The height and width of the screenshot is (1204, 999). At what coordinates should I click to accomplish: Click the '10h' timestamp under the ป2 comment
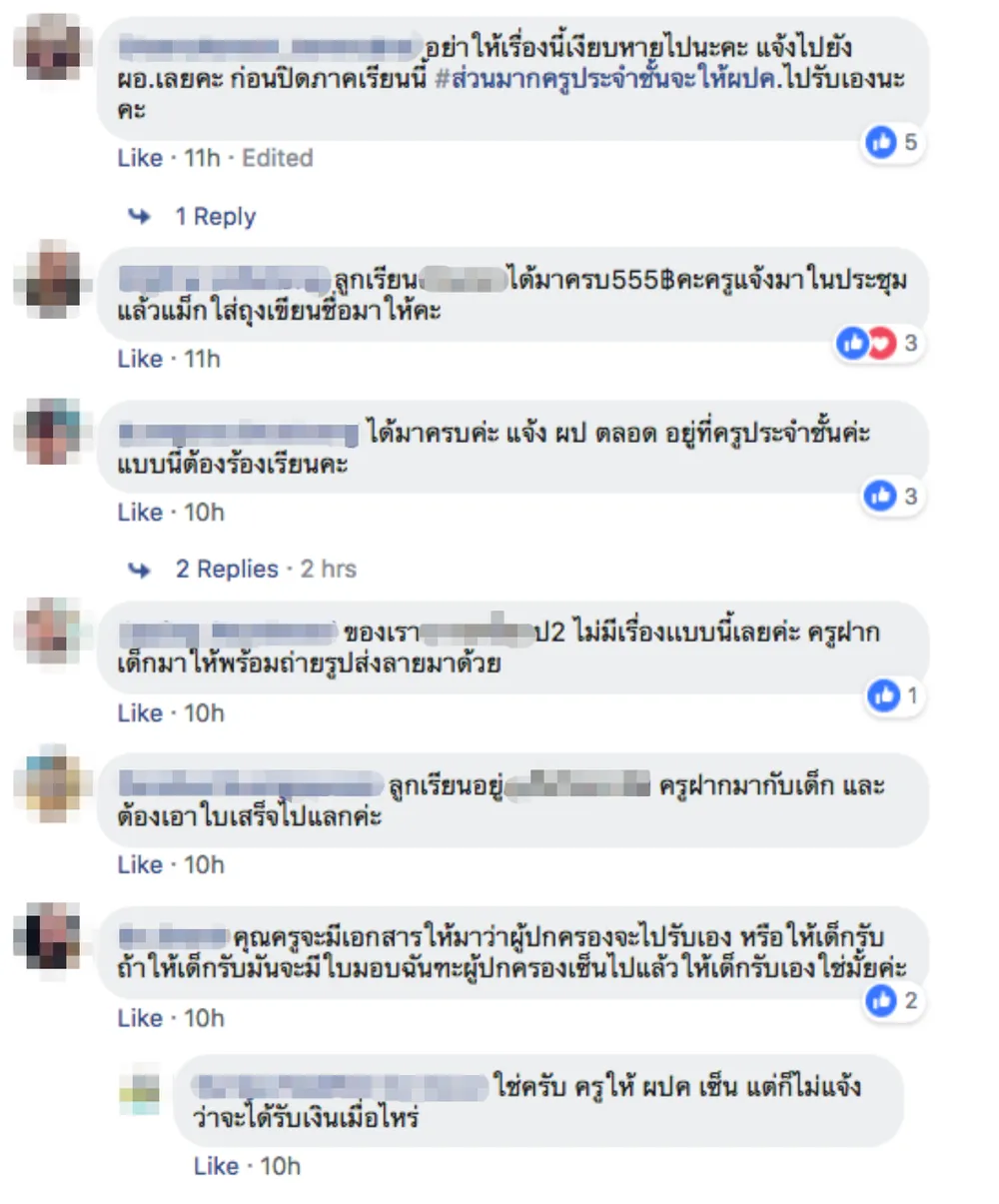coord(204,713)
